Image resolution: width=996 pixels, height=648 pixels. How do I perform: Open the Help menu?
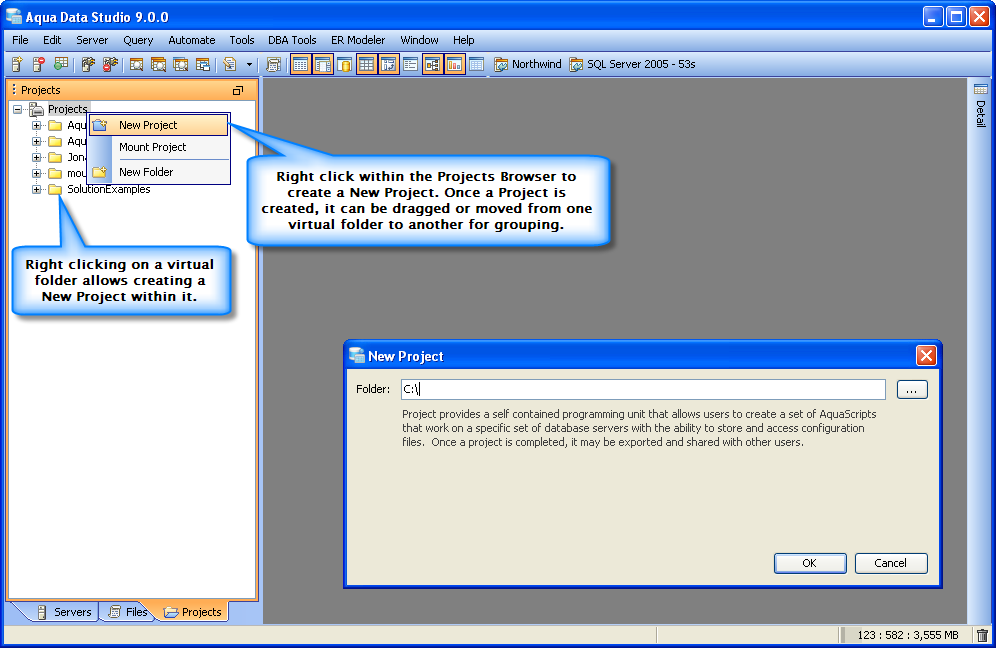[464, 40]
